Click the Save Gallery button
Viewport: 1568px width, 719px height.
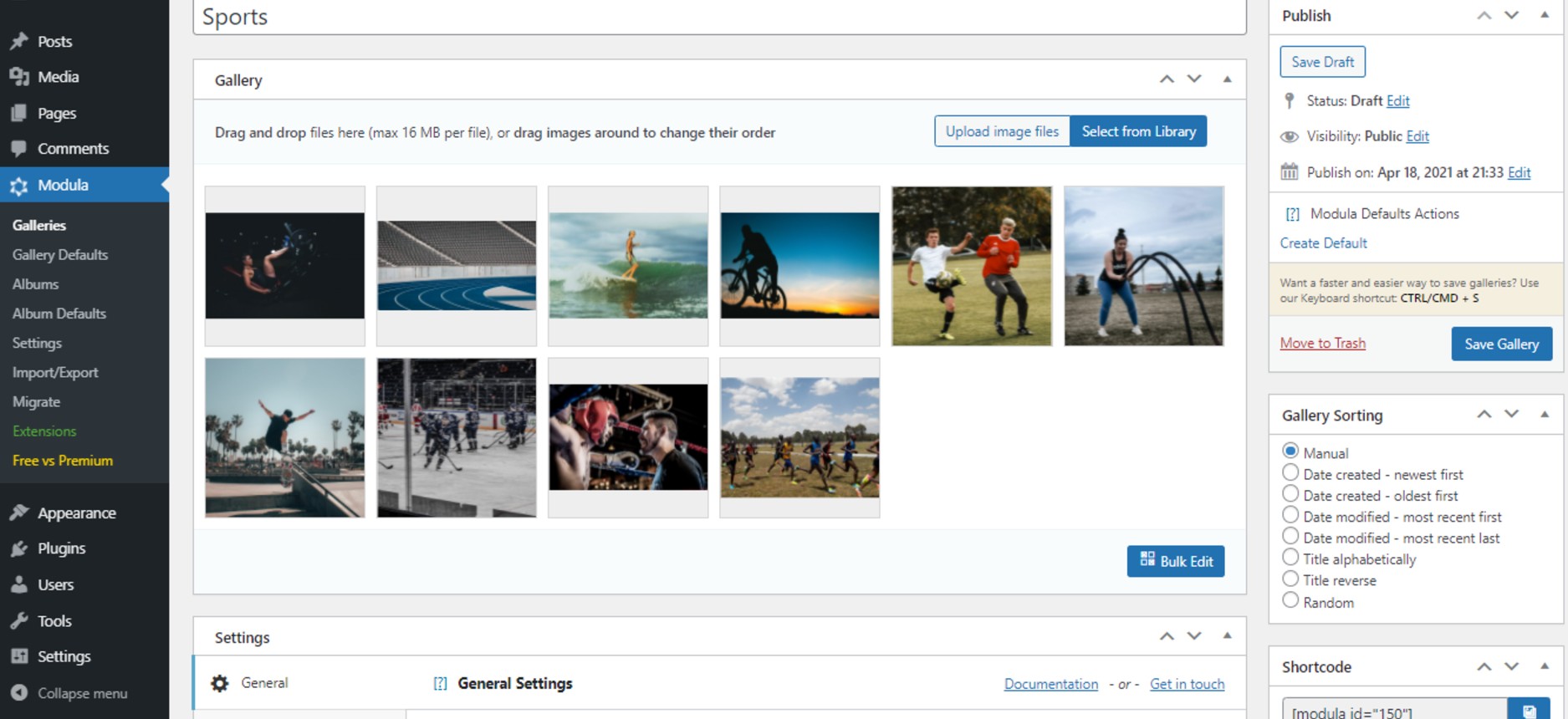1501,344
